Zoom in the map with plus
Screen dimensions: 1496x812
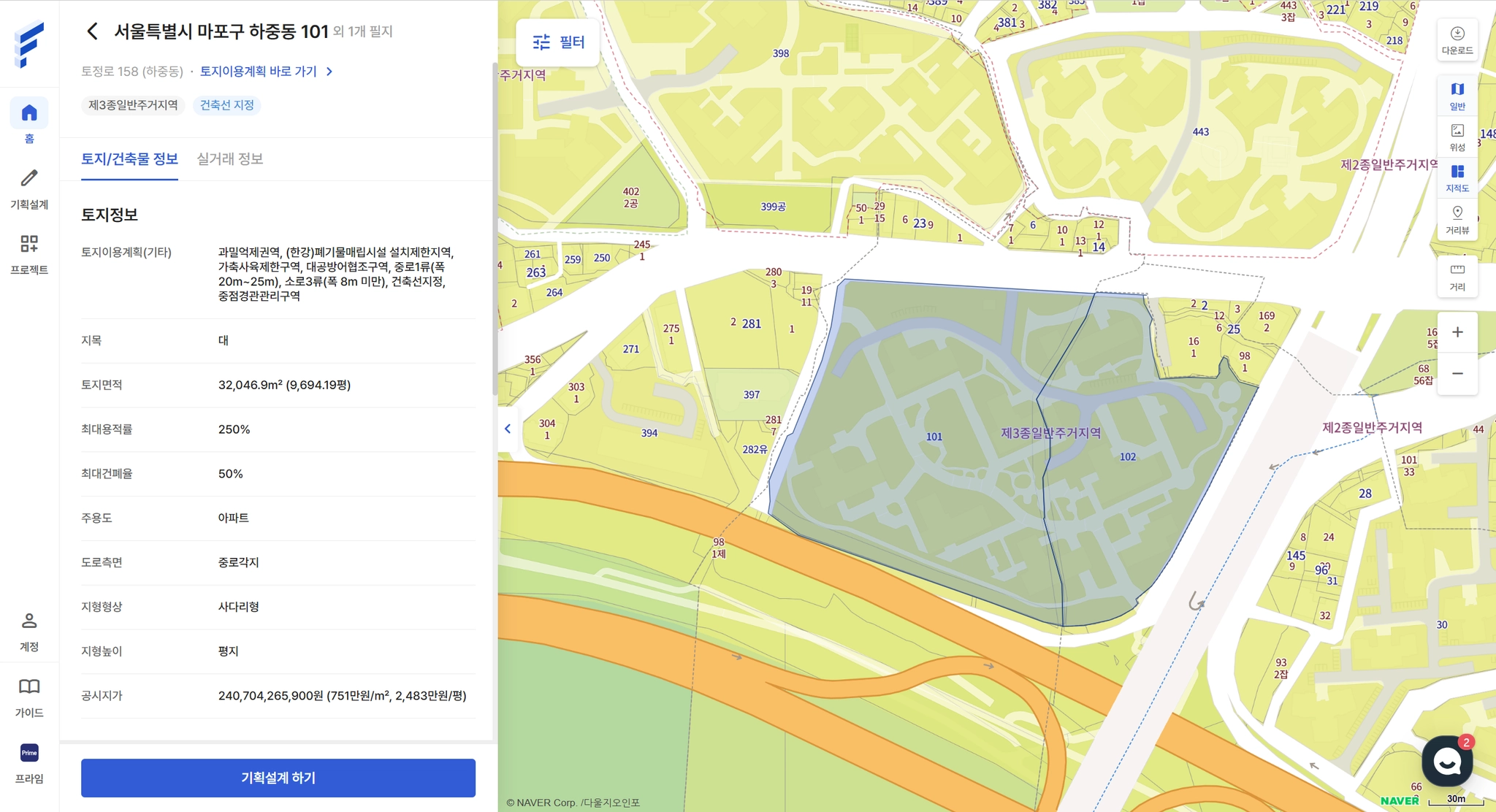coord(1457,332)
